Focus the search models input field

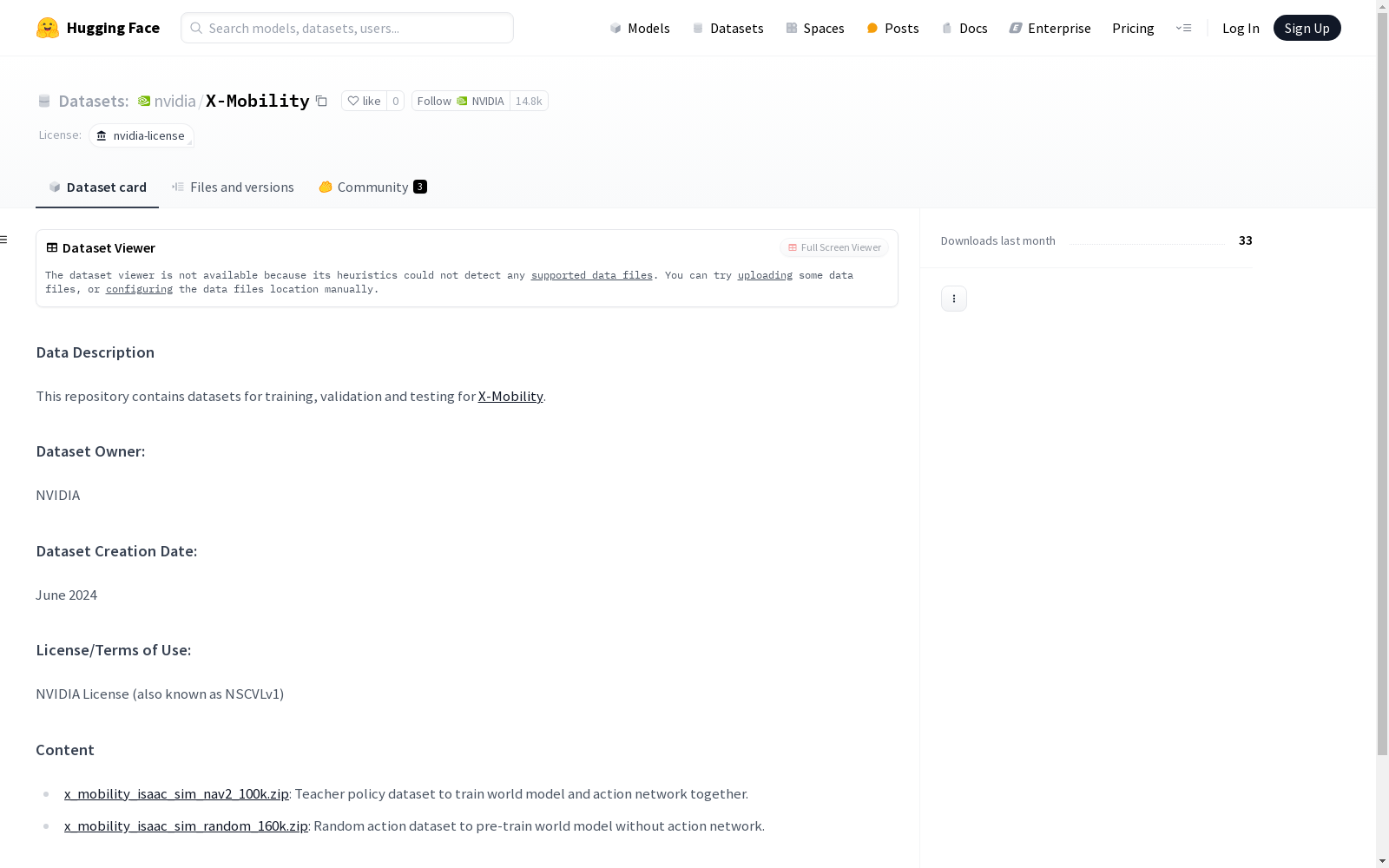point(347,28)
